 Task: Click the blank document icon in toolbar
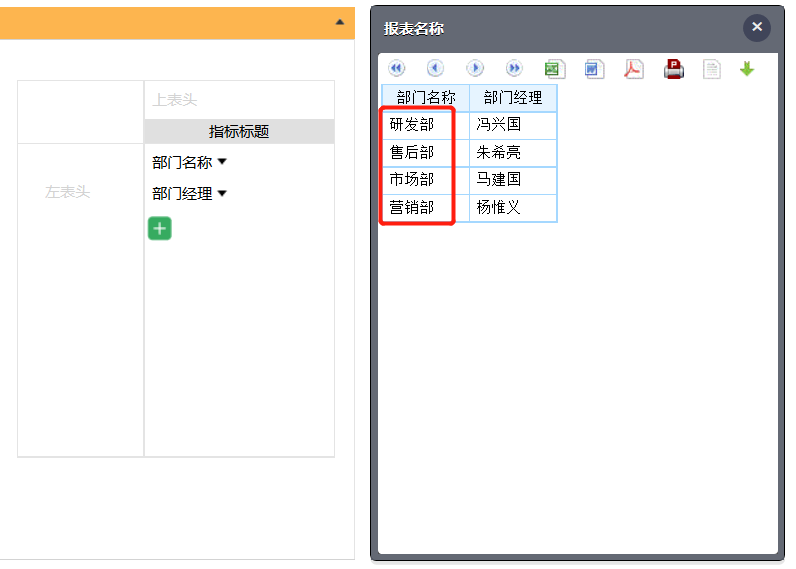click(x=711, y=69)
